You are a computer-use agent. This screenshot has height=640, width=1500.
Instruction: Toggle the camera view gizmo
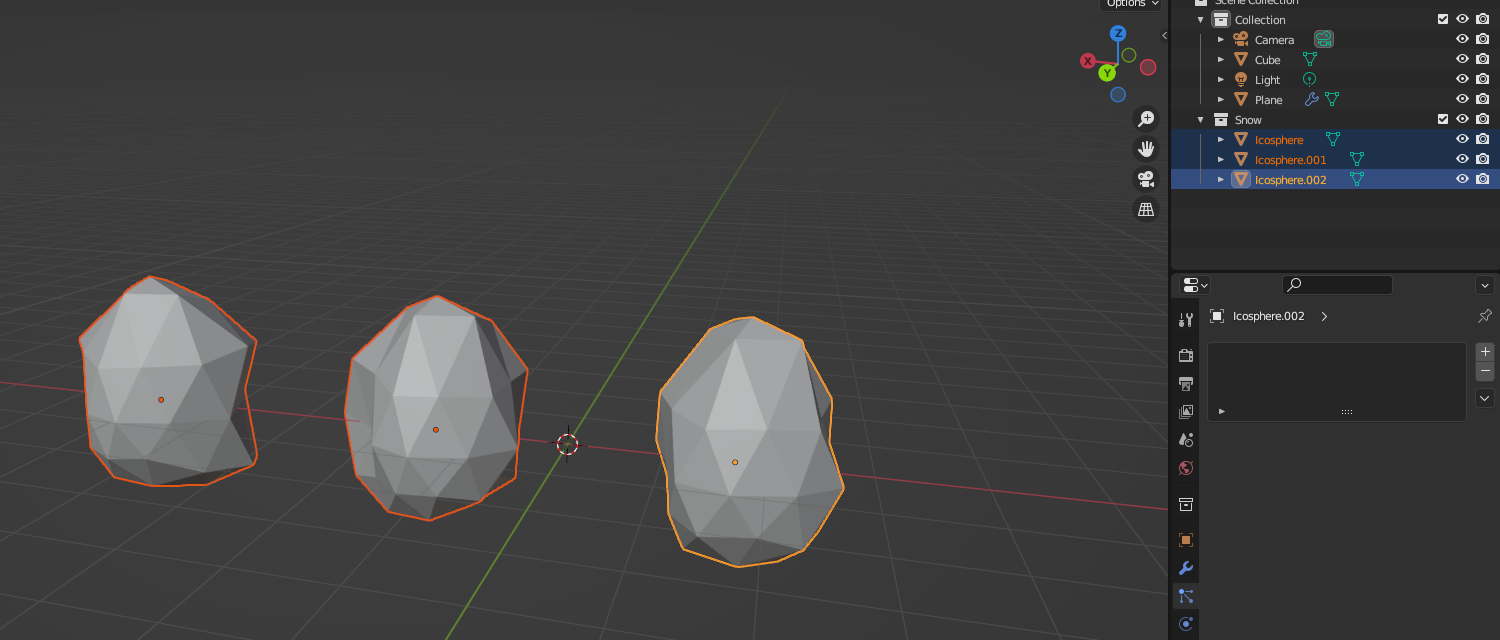click(1146, 179)
